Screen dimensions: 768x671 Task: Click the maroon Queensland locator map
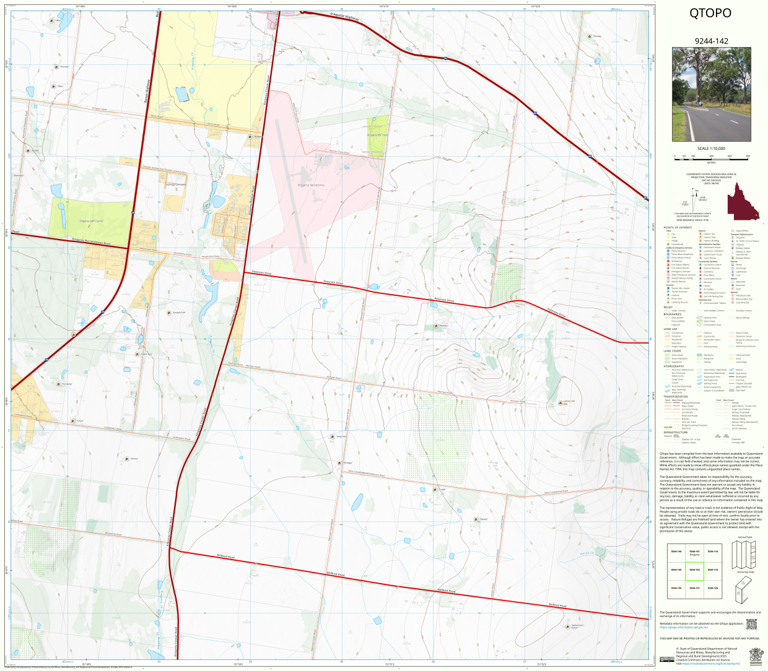[x=744, y=202]
